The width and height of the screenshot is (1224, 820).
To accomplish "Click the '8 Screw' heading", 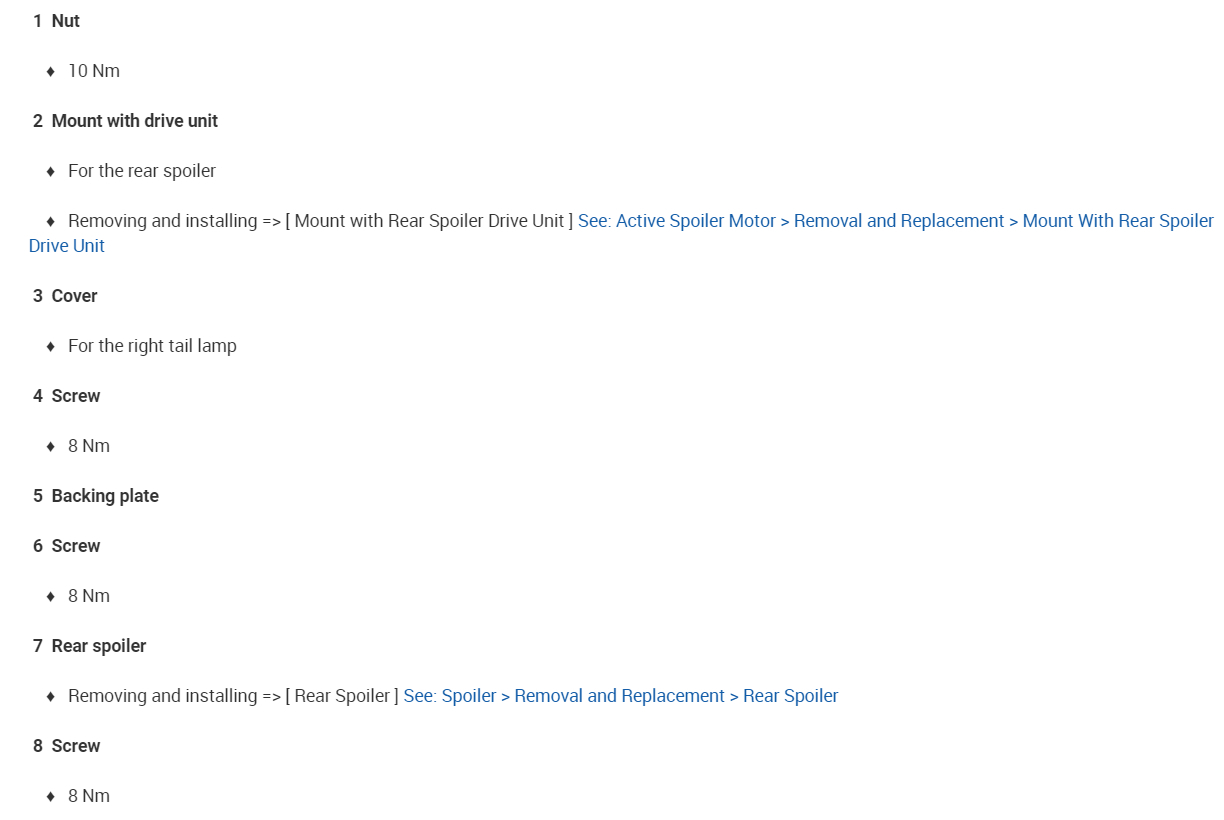I will (x=67, y=746).
